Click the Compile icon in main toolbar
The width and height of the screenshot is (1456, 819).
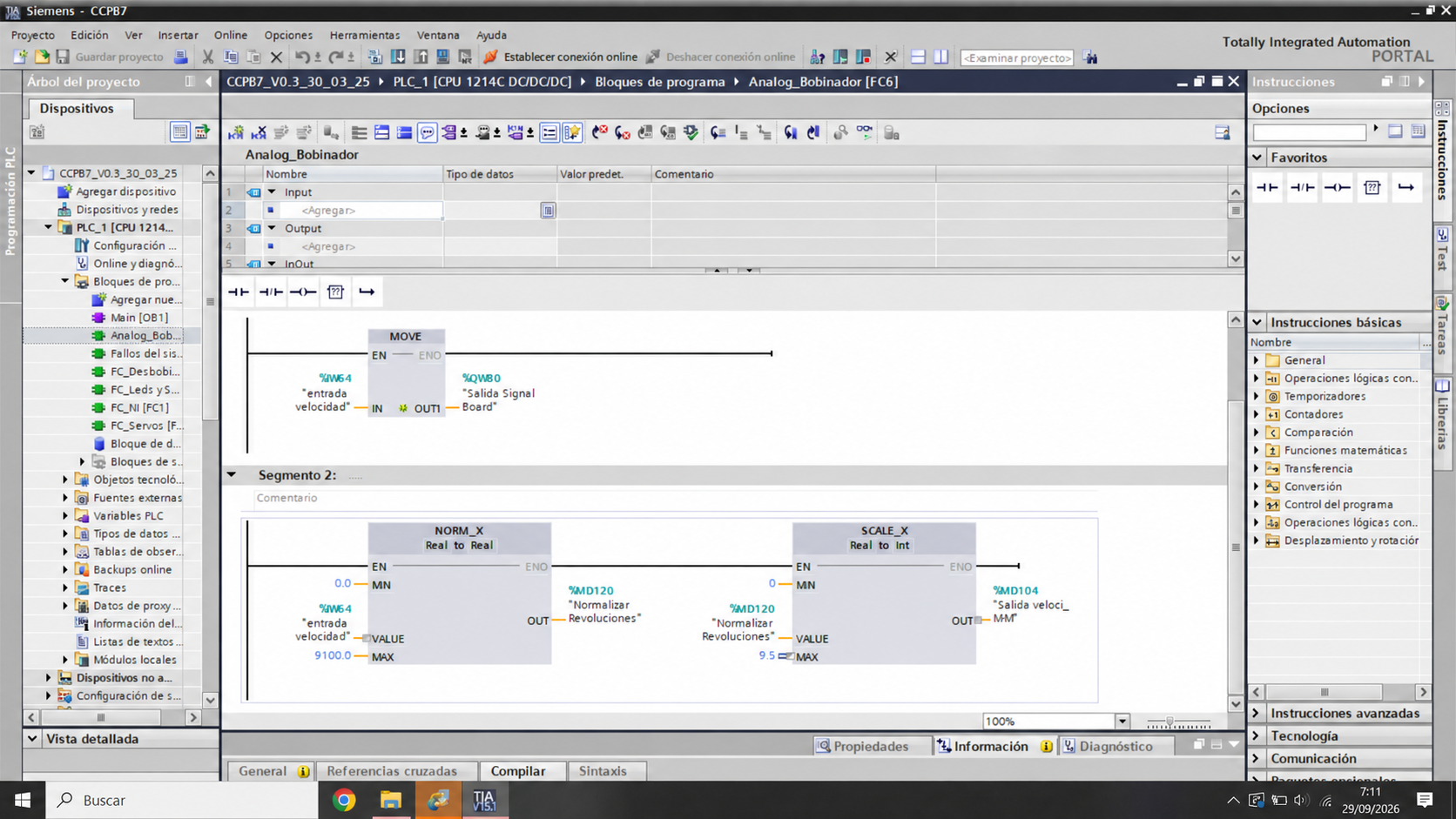coord(374,57)
